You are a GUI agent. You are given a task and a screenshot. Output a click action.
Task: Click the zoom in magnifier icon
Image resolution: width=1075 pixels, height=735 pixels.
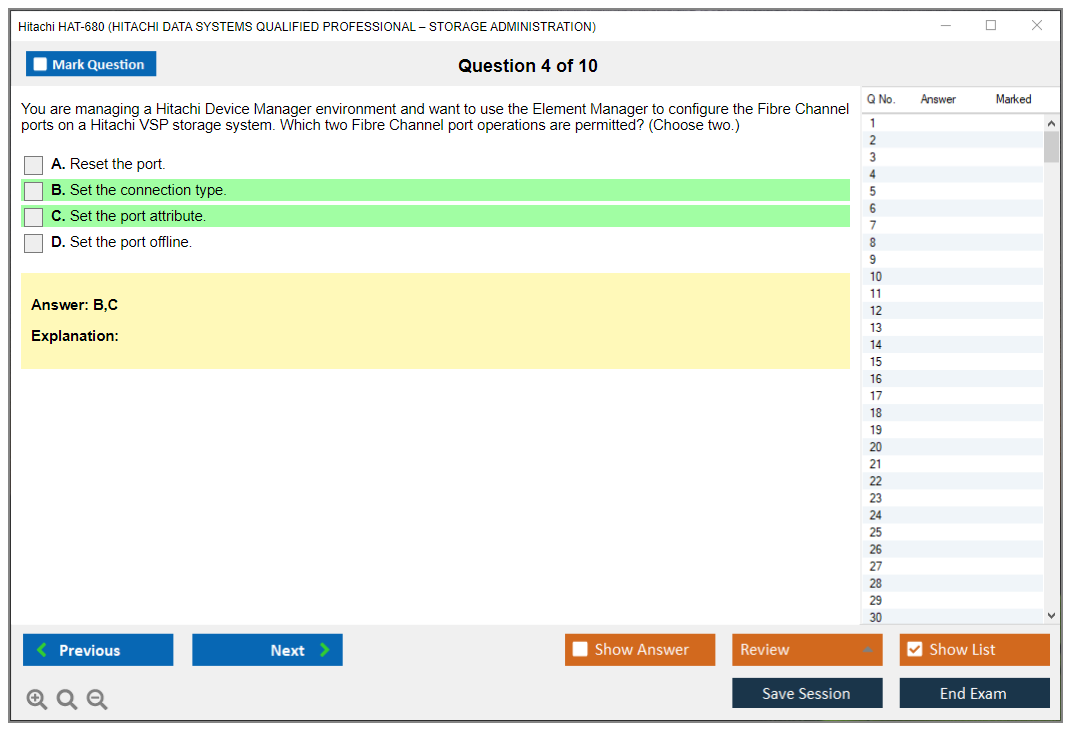36,699
